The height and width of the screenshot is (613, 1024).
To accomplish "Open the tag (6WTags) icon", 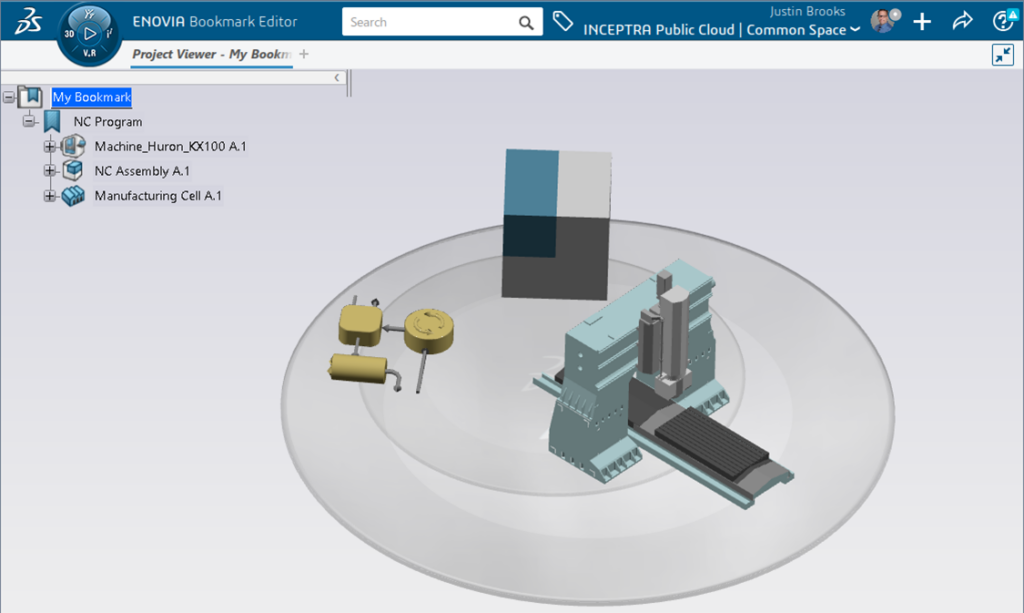I will coord(562,22).
